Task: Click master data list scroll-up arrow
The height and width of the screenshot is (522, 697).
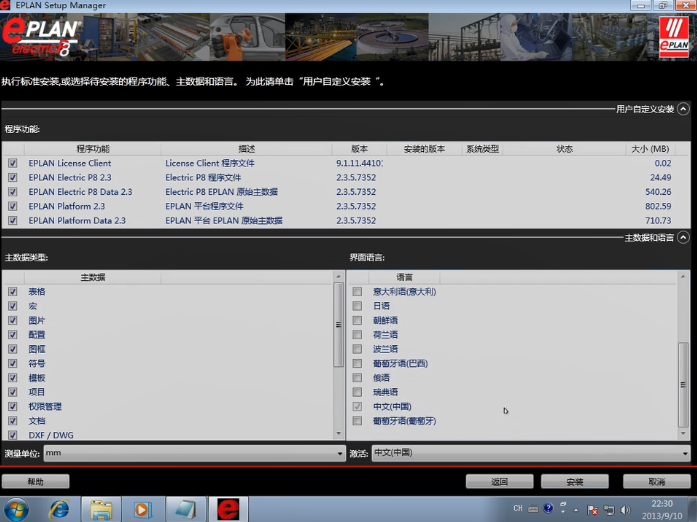Action: [339, 277]
